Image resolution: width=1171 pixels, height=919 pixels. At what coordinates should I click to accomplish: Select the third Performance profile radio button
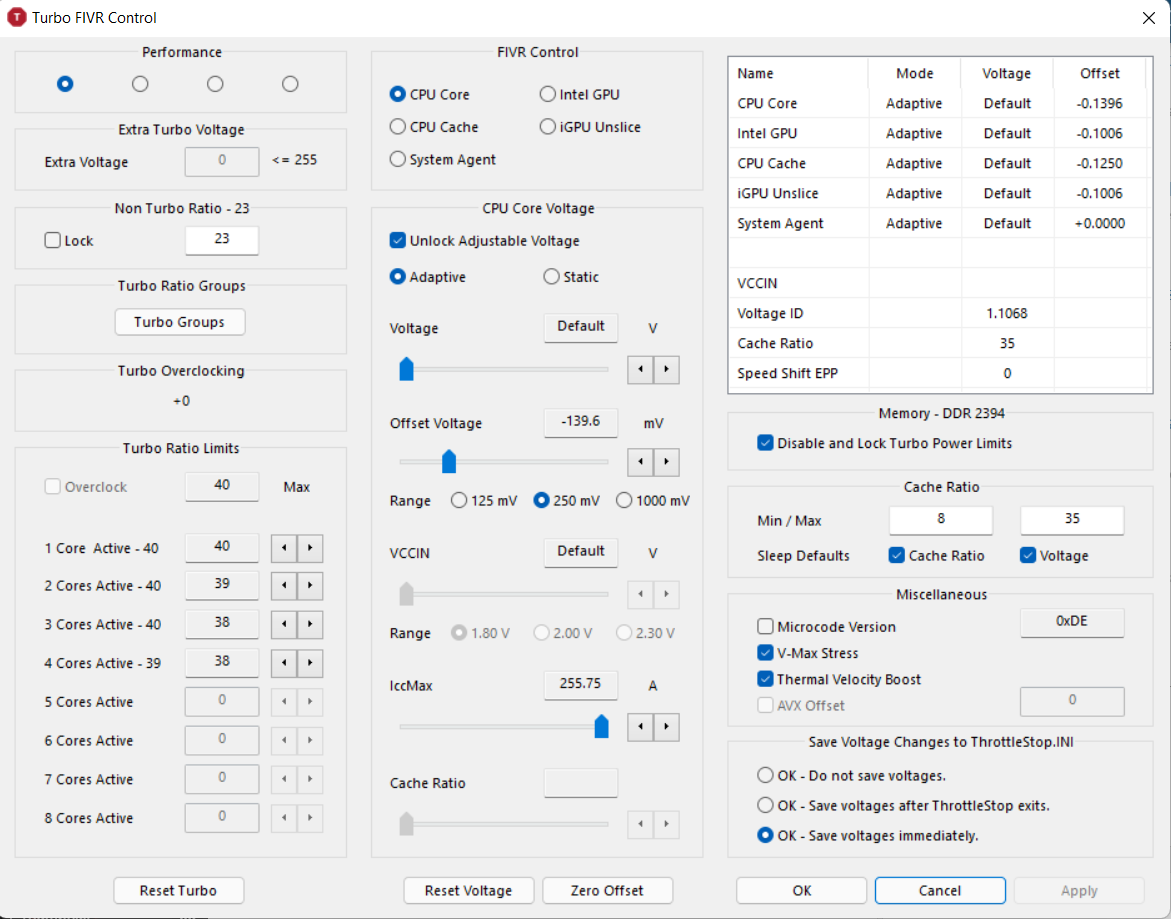(x=215, y=84)
